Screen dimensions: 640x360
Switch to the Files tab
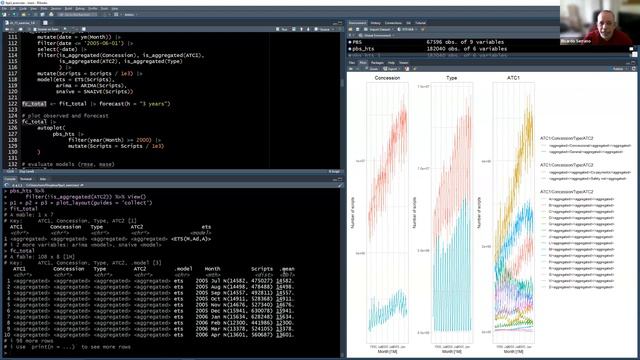352,63
